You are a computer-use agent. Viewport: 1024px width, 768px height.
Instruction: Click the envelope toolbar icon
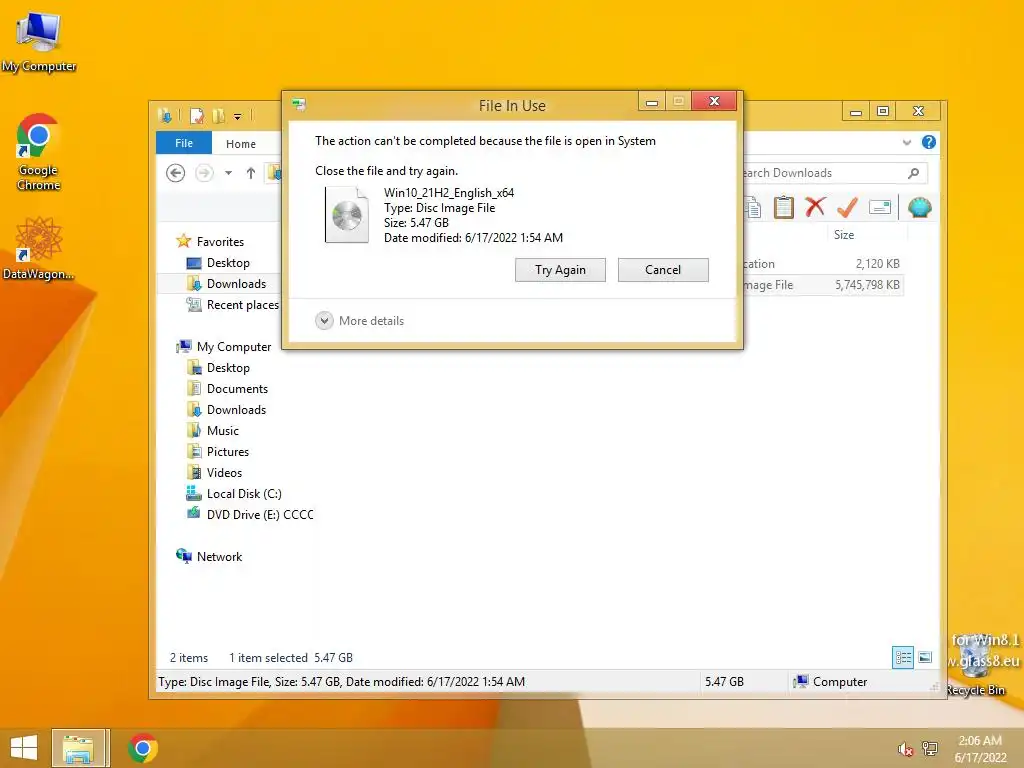coord(880,207)
